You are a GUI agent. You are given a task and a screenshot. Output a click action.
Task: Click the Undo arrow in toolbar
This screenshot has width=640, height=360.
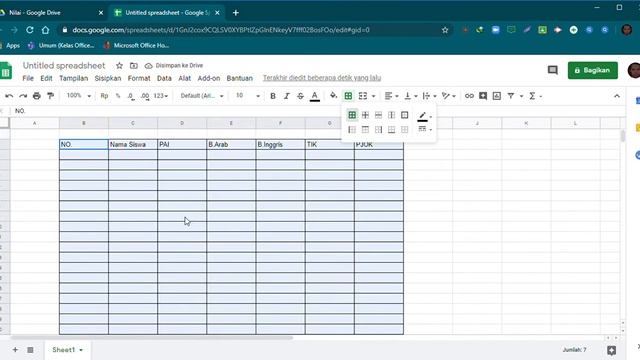tap(9, 96)
